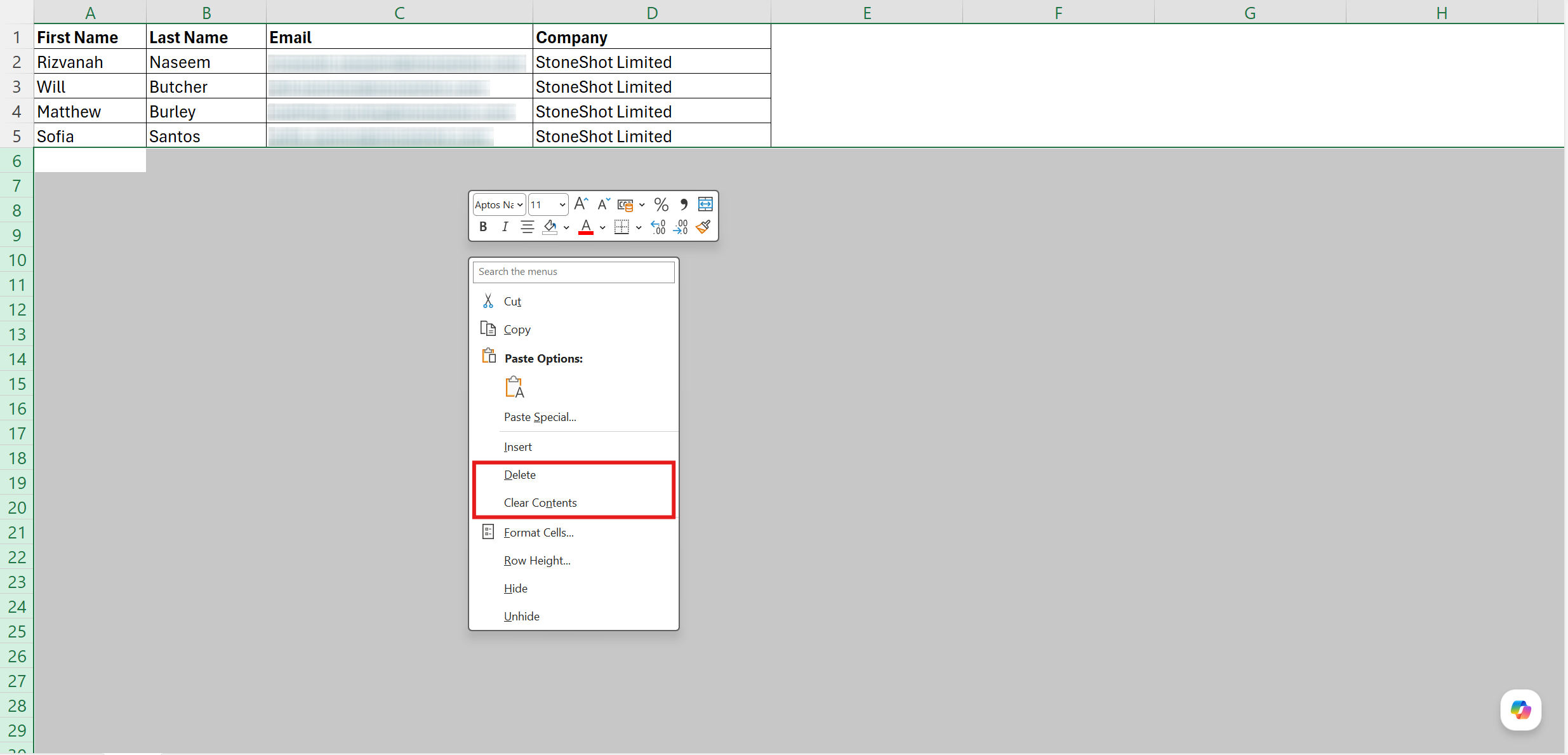Viewport: 1568px width, 755px height.
Task: Click the Increase Font Size icon
Action: 581,204
